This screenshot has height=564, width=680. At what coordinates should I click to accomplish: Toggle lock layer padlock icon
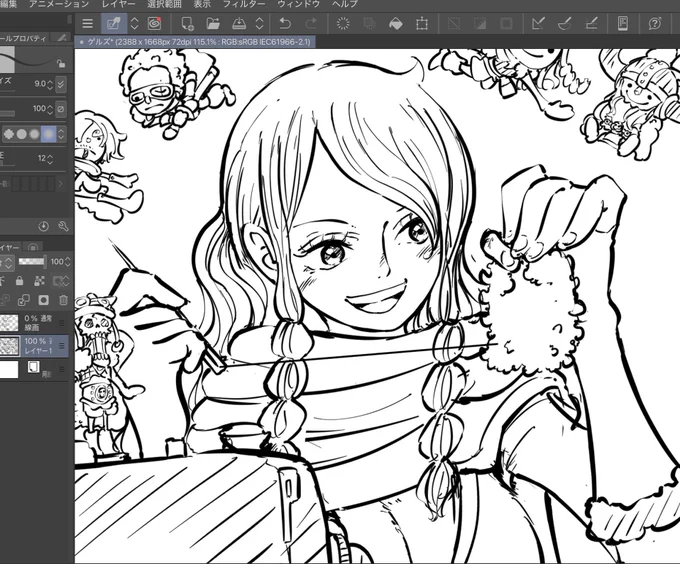19,281
